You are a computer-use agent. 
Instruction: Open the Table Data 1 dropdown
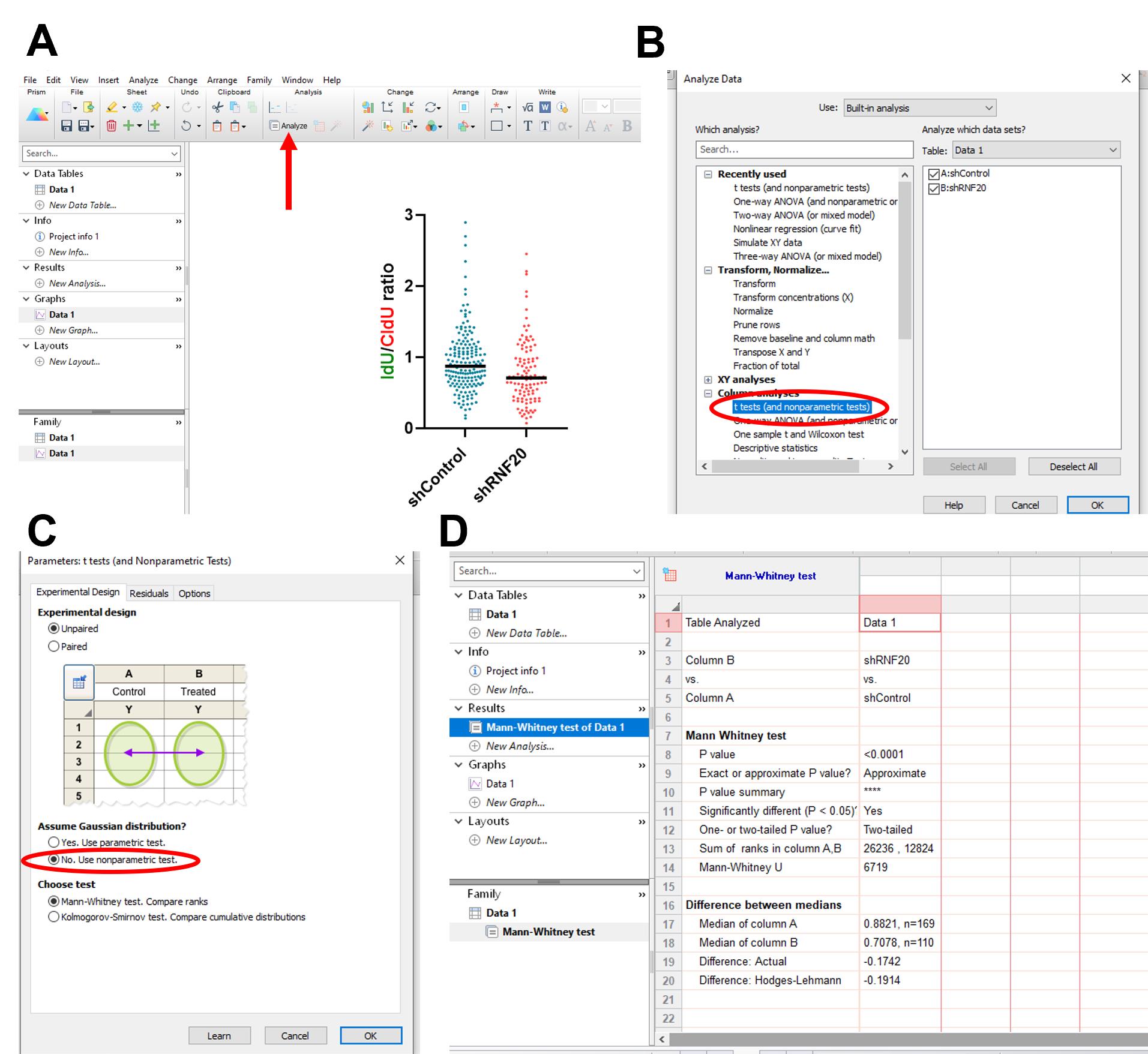(x=1036, y=150)
